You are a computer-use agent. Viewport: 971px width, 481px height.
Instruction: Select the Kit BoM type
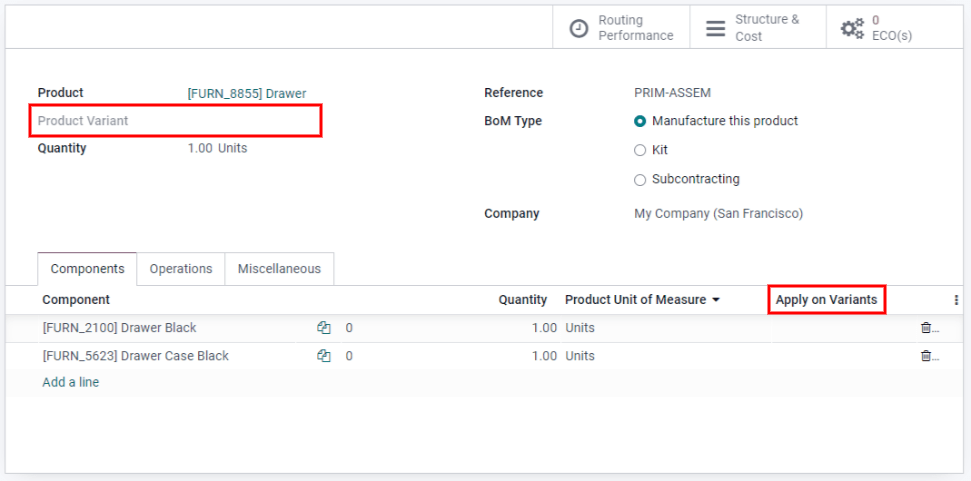[640, 150]
